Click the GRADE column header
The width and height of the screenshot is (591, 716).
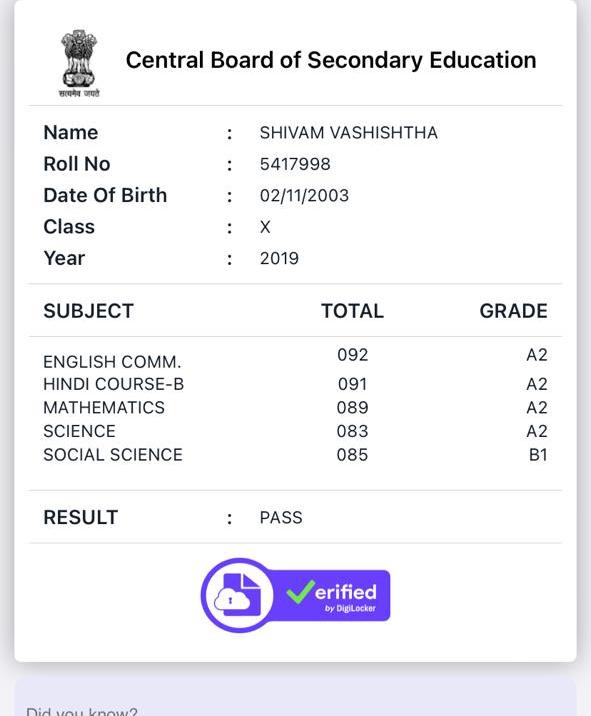[513, 311]
